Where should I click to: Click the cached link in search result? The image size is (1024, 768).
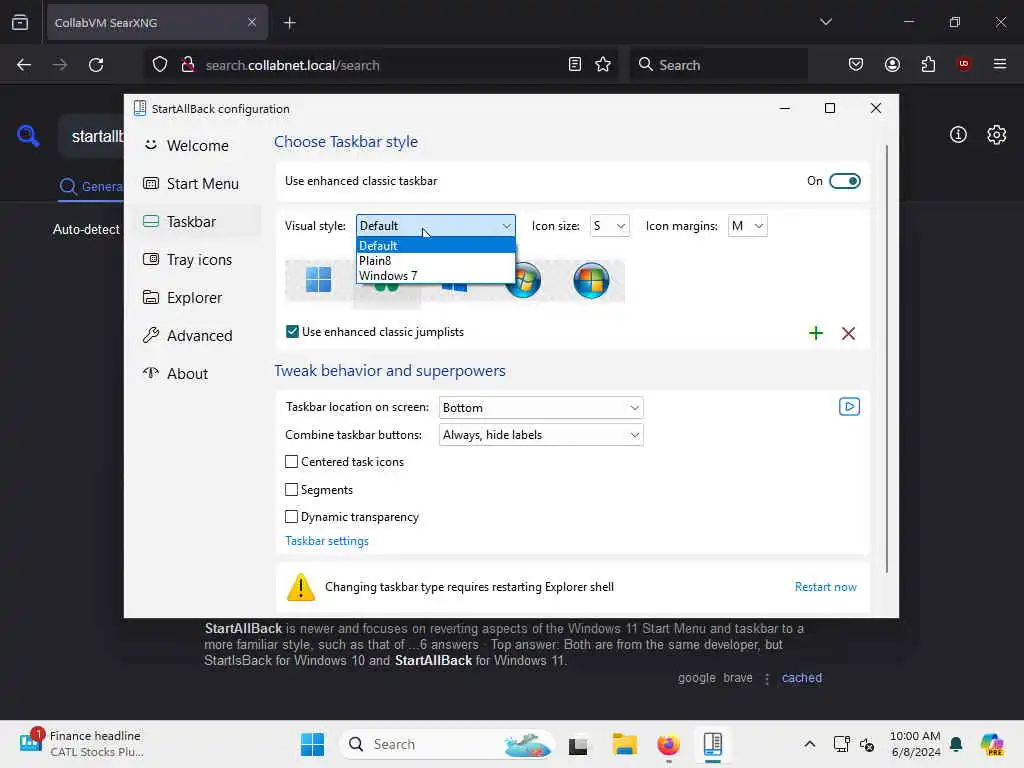click(x=801, y=678)
